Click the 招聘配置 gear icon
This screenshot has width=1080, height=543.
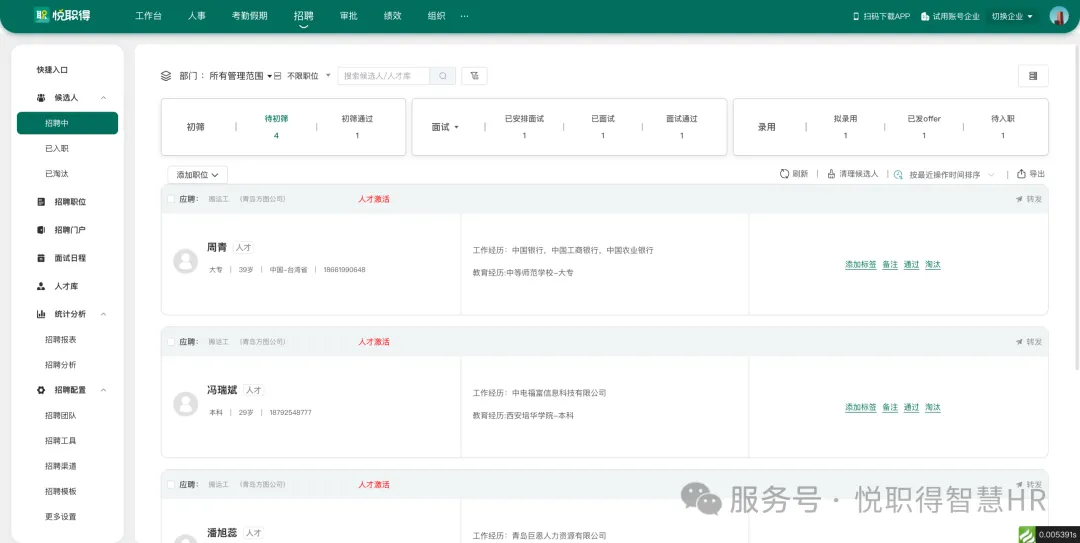[x=41, y=390]
